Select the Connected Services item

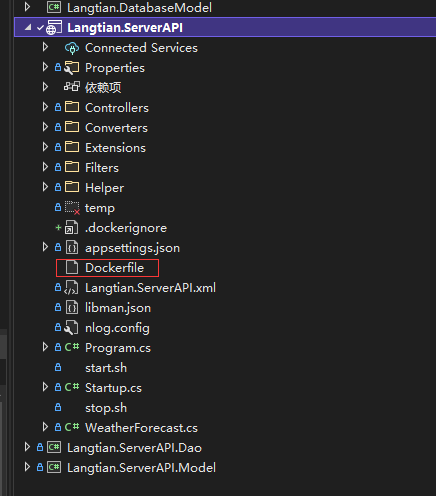(141, 48)
